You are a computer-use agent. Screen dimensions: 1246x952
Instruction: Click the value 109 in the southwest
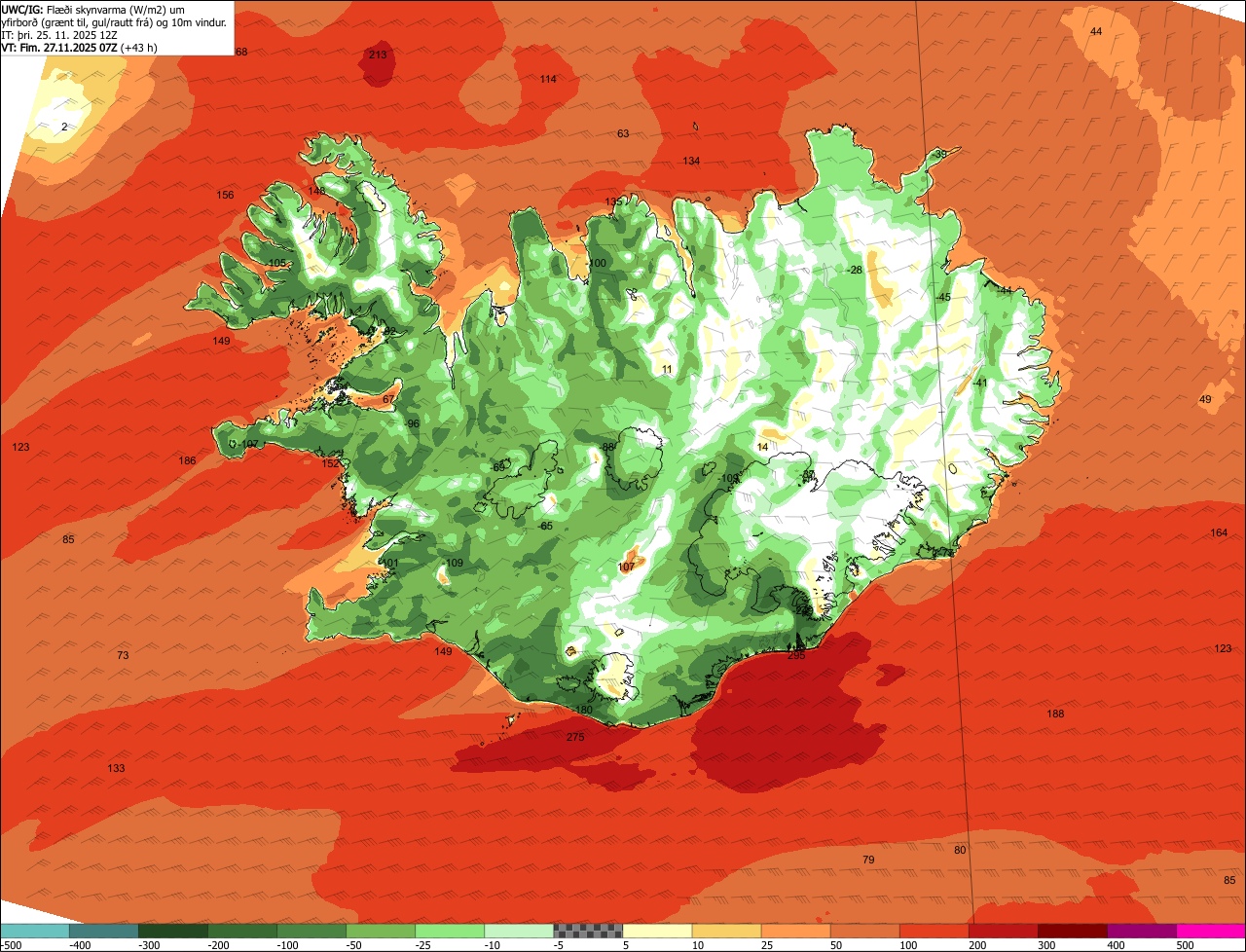455,563
